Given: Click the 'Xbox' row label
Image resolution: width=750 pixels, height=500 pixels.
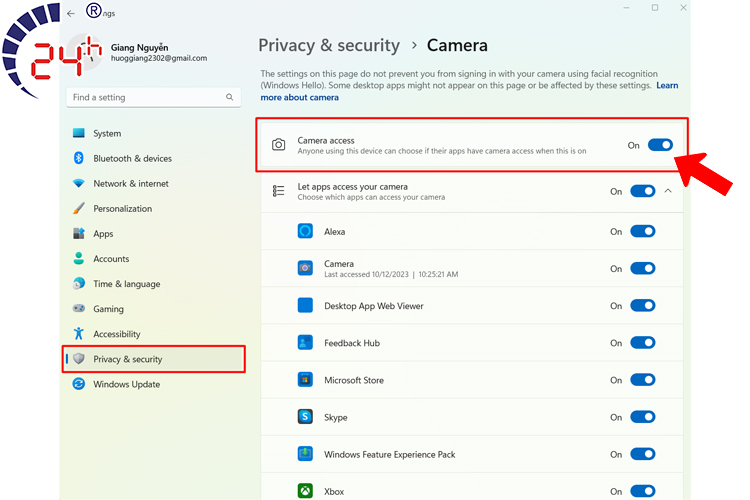Looking at the screenshot, I should pyautogui.click(x=334, y=491).
